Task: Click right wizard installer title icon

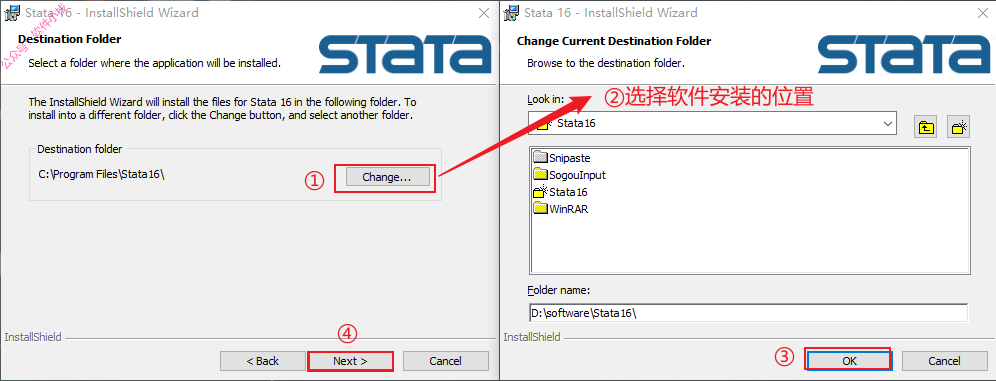Action: [511, 13]
